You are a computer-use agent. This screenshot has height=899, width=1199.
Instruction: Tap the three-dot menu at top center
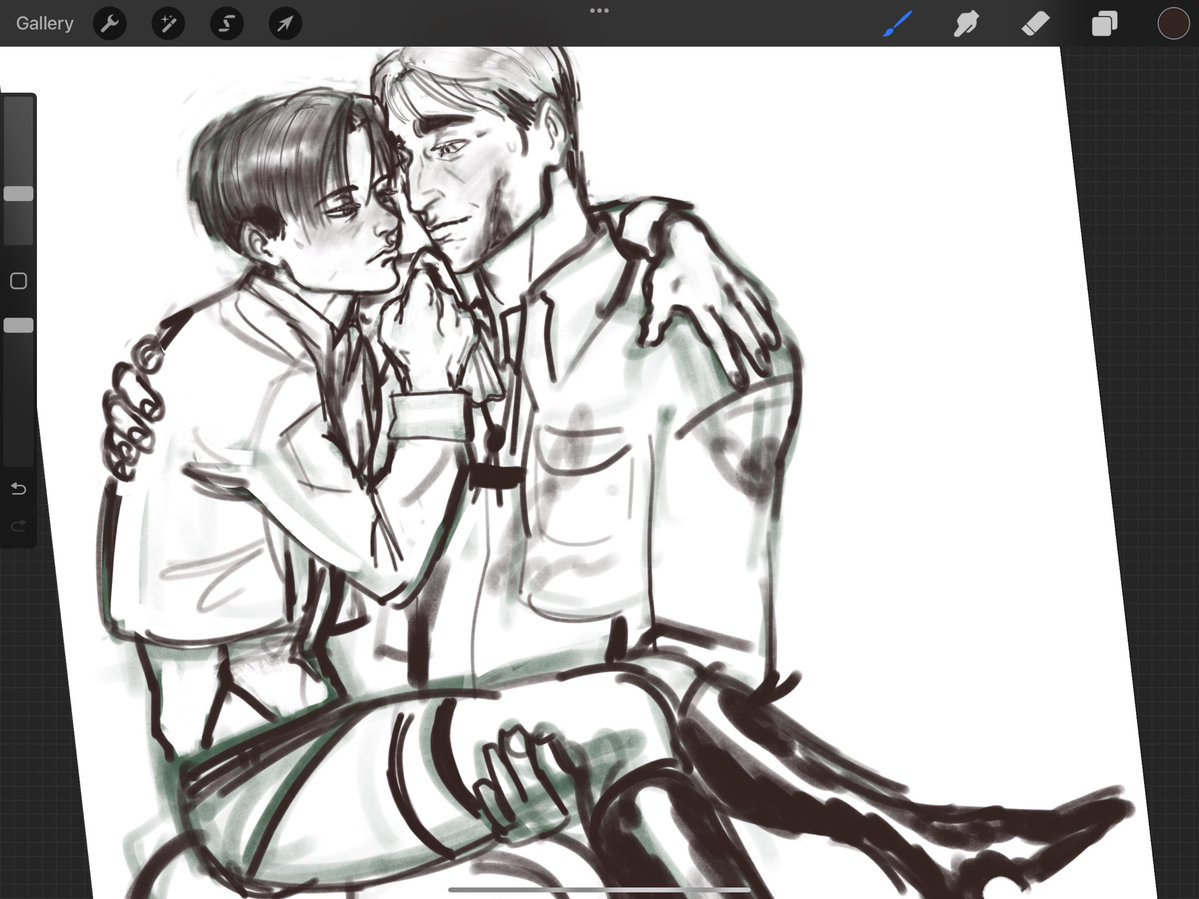(x=600, y=11)
